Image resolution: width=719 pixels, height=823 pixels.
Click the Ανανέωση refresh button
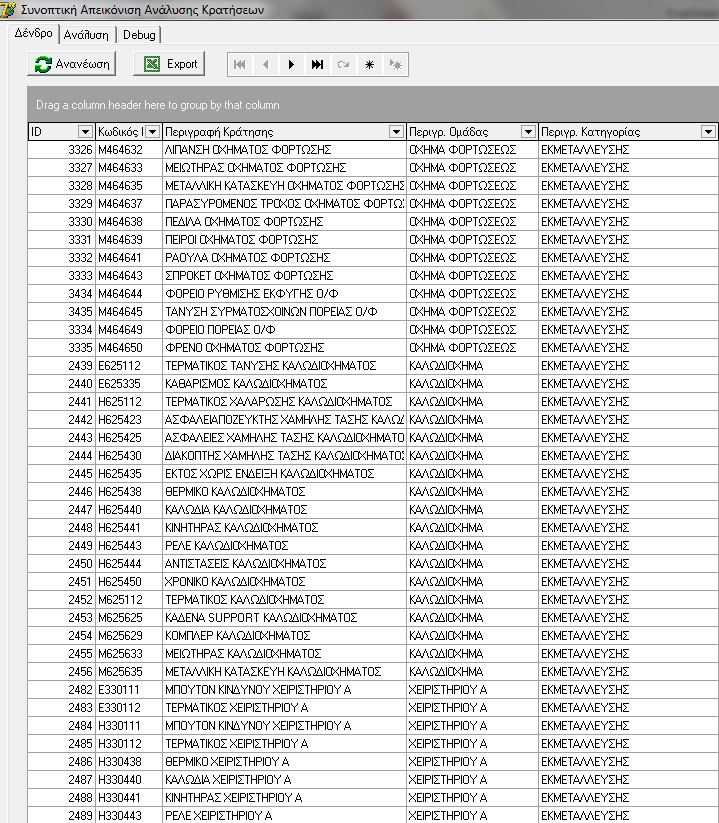pos(72,64)
